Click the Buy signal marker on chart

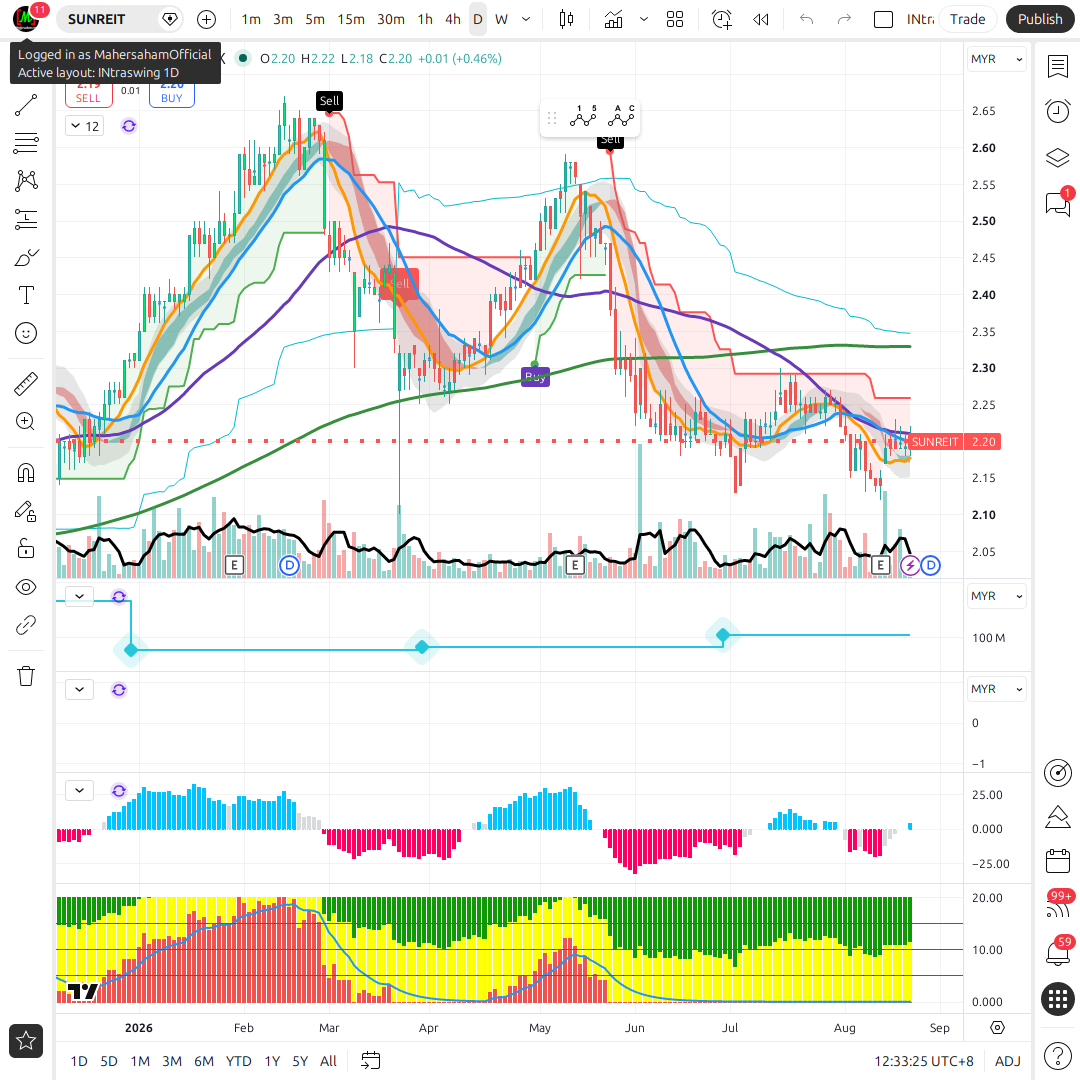coord(535,377)
